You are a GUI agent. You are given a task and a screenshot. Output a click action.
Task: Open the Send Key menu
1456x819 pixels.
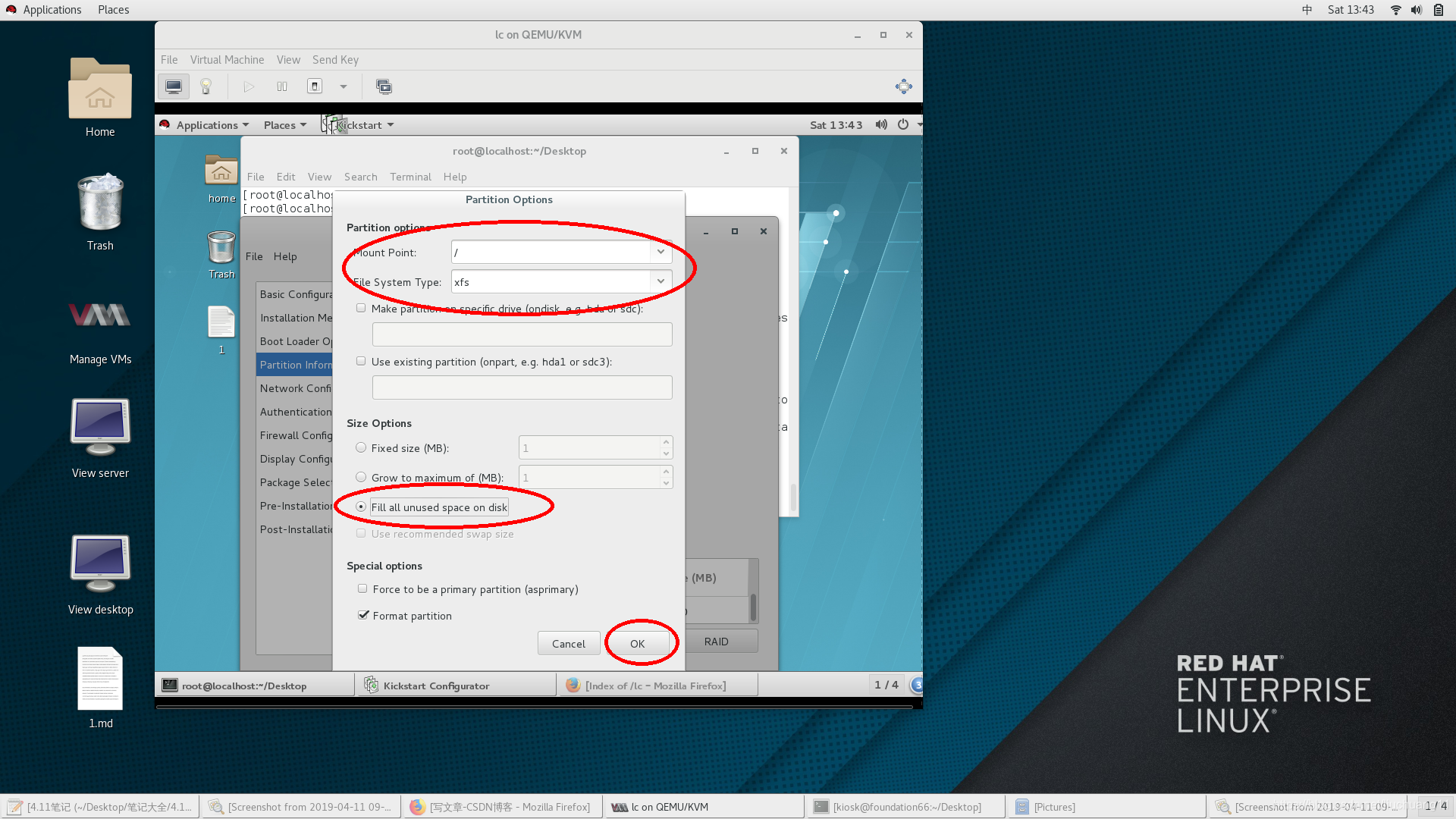coord(335,60)
